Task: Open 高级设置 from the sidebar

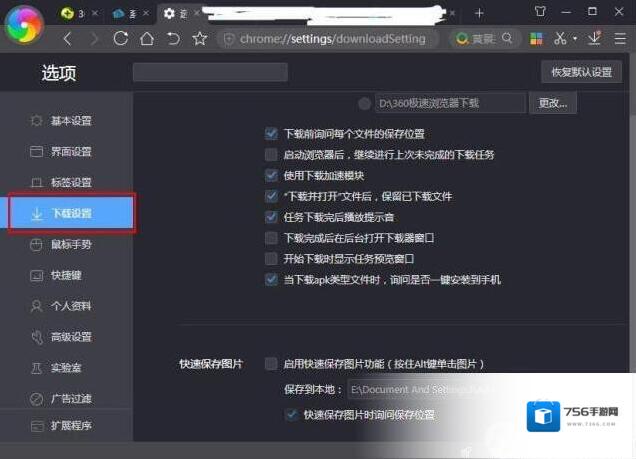Action: point(70,337)
